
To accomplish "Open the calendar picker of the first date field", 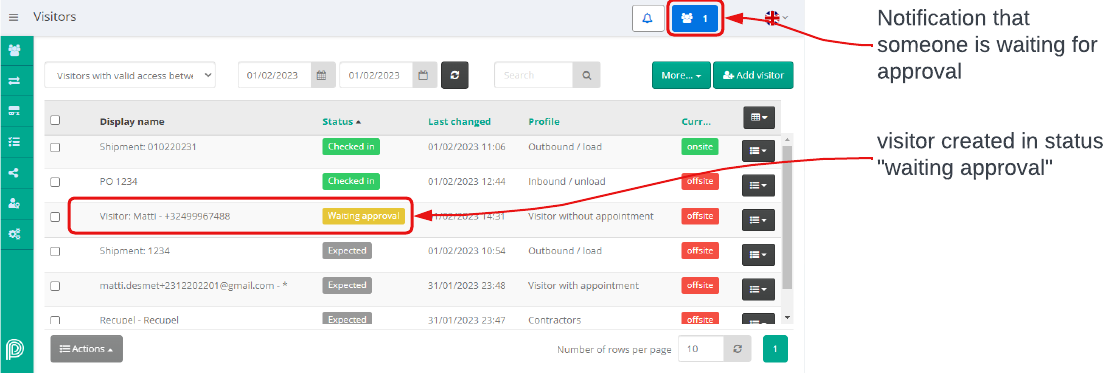I will click(321, 75).
